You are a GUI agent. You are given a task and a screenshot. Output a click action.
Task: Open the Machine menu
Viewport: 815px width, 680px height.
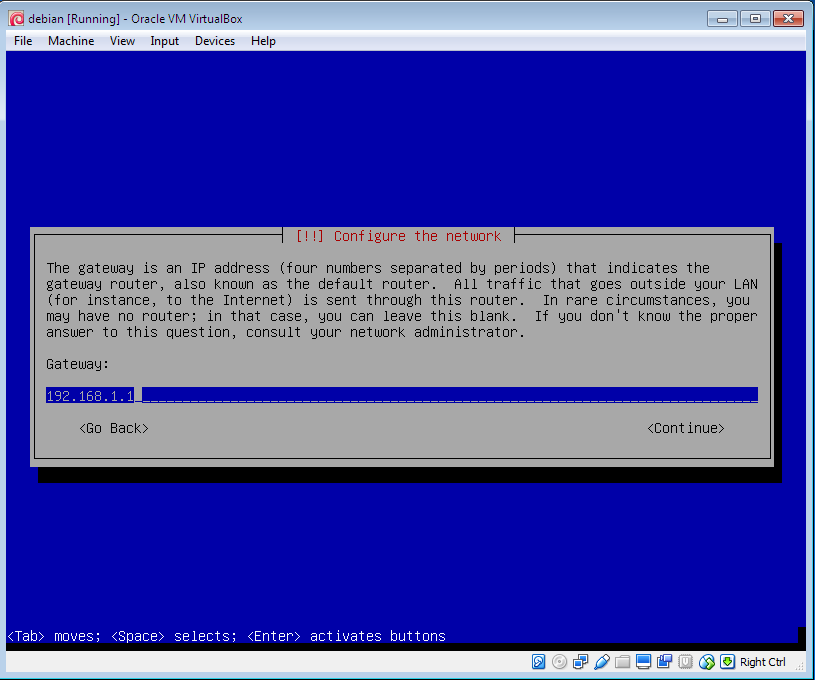71,41
